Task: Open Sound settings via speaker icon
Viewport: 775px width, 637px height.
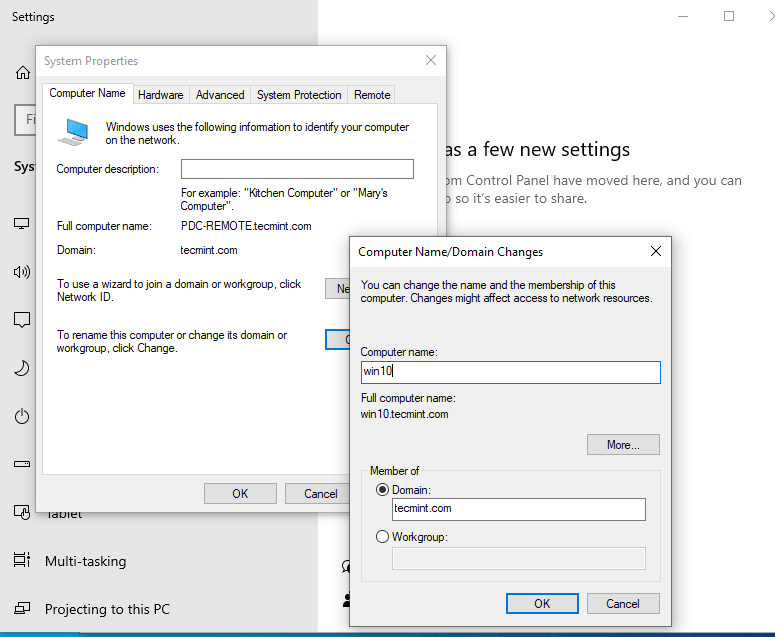Action: coord(22,272)
